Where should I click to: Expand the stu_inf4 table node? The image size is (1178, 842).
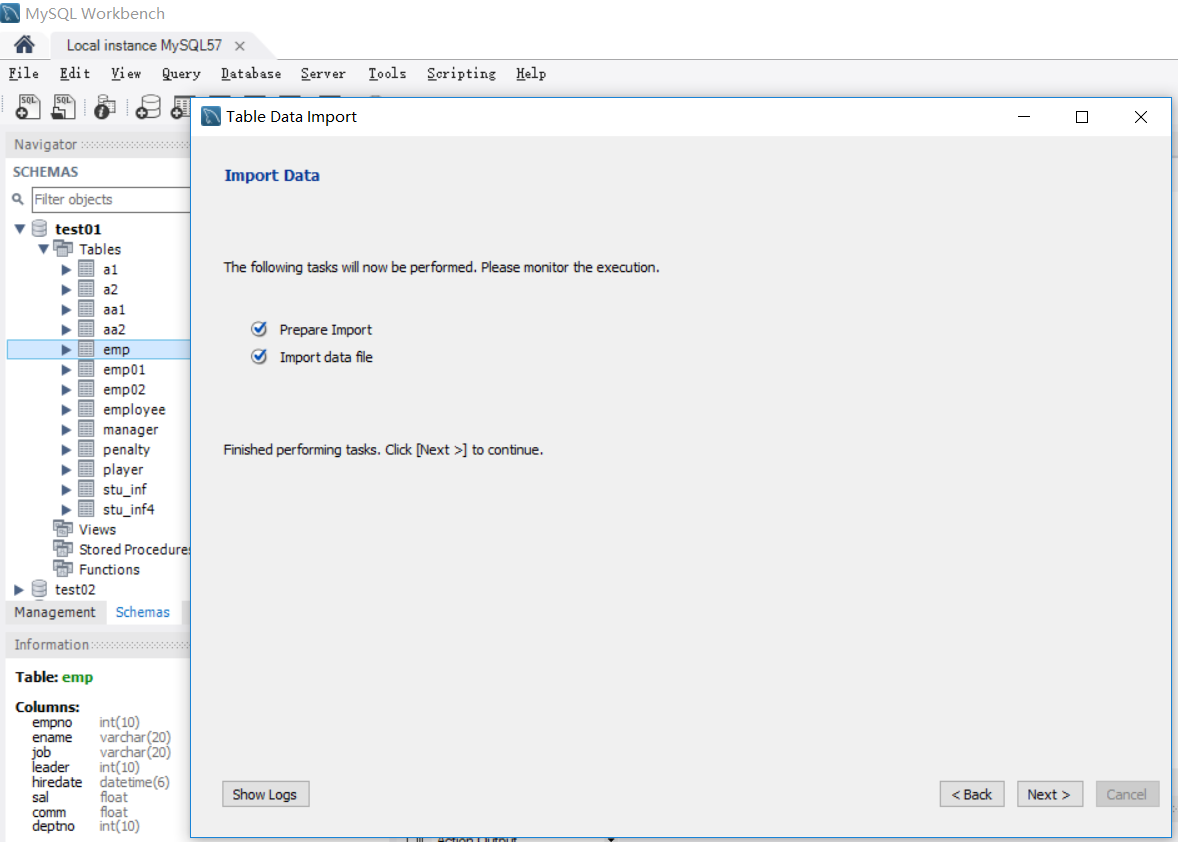(x=66, y=509)
